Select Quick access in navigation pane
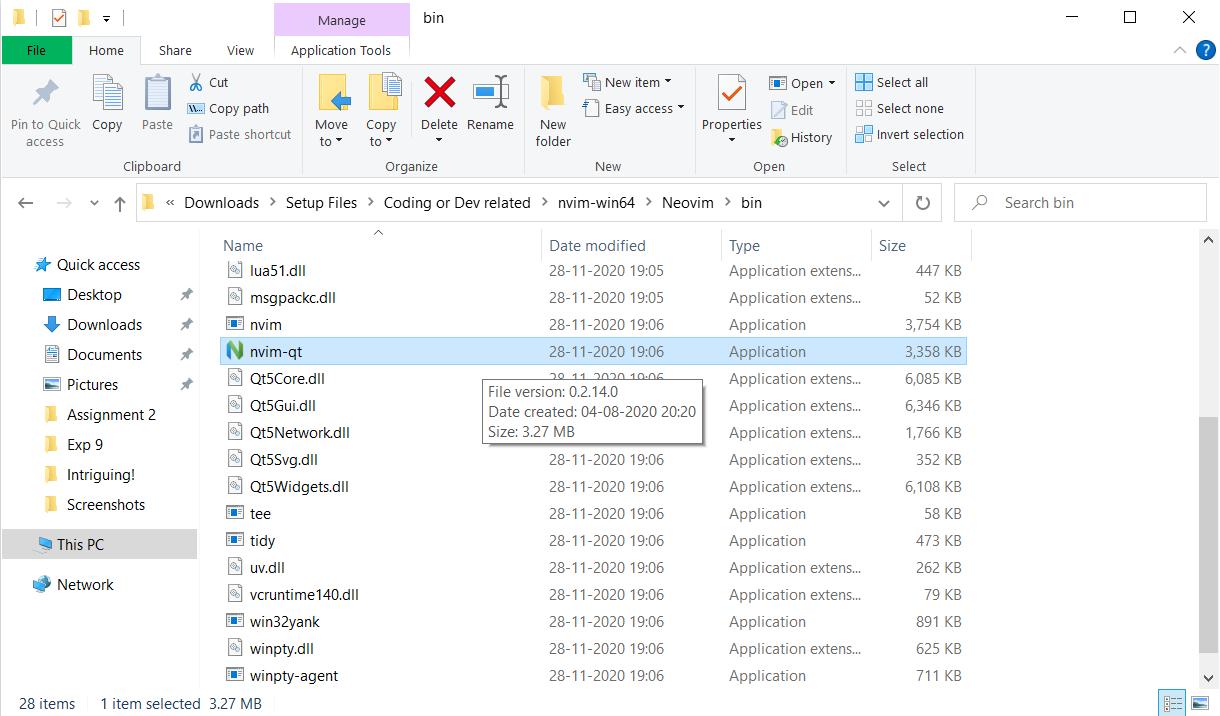The height and width of the screenshot is (716, 1220). tap(98, 264)
